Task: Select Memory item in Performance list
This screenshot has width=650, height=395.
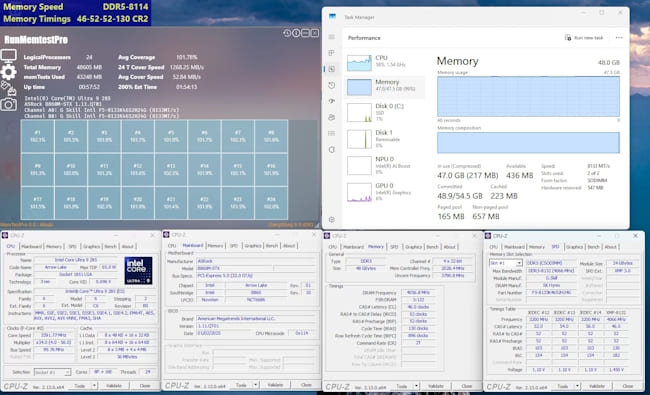Action: pyautogui.click(x=385, y=87)
